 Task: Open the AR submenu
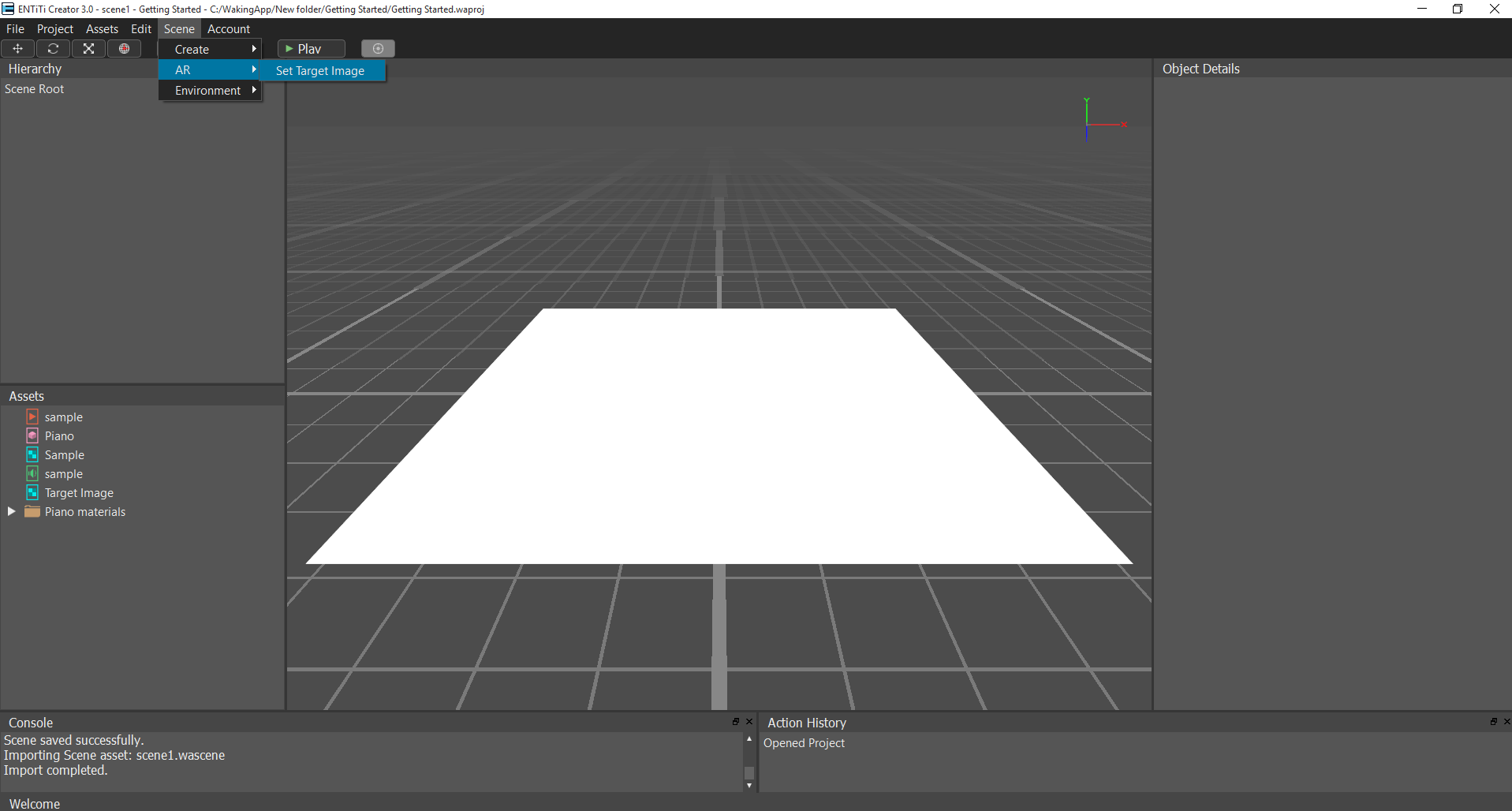pyautogui.click(x=210, y=69)
